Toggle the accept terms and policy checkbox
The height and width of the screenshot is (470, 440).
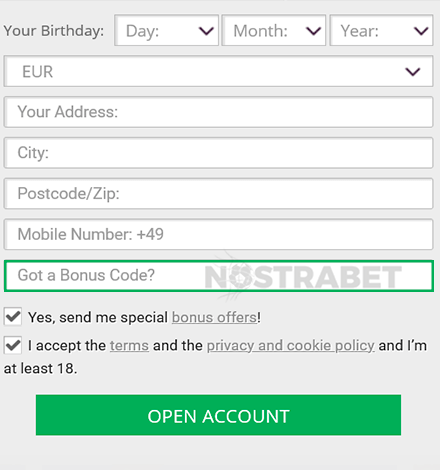click(x=13, y=345)
